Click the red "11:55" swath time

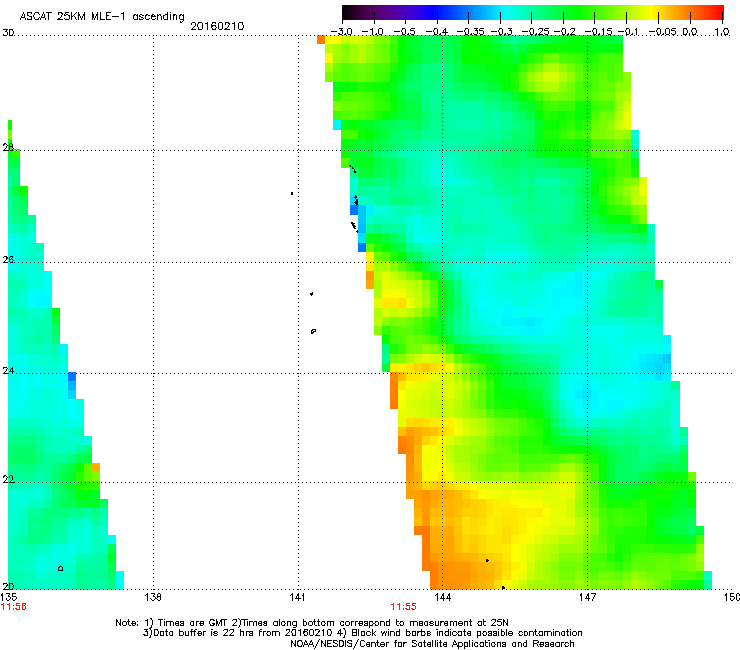pyautogui.click(x=404, y=607)
